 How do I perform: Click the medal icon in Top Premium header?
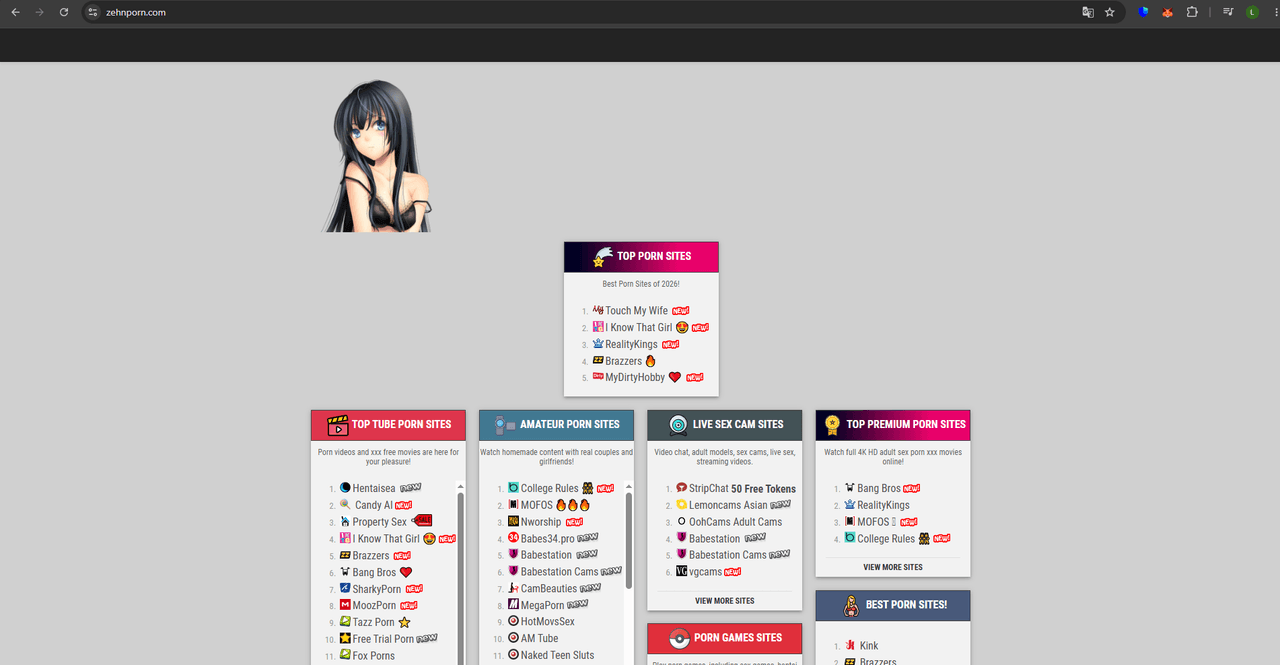click(832, 424)
